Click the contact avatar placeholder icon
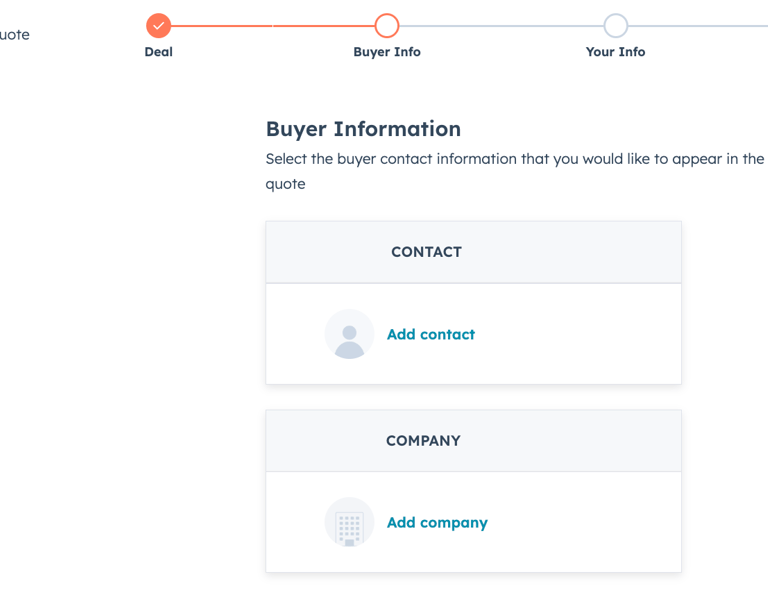Viewport: 768px width, 604px height. 349,334
